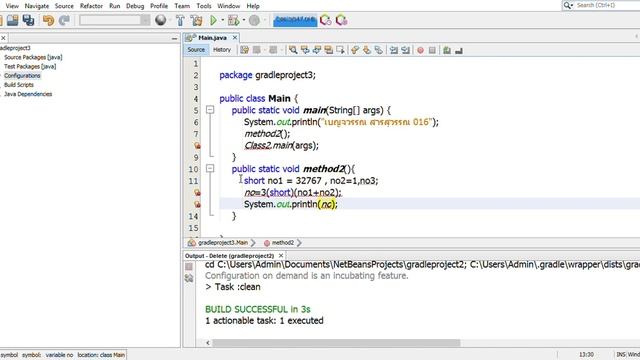Open the Debug menu
Viewport: 640px width, 360px height.
(135, 6)
